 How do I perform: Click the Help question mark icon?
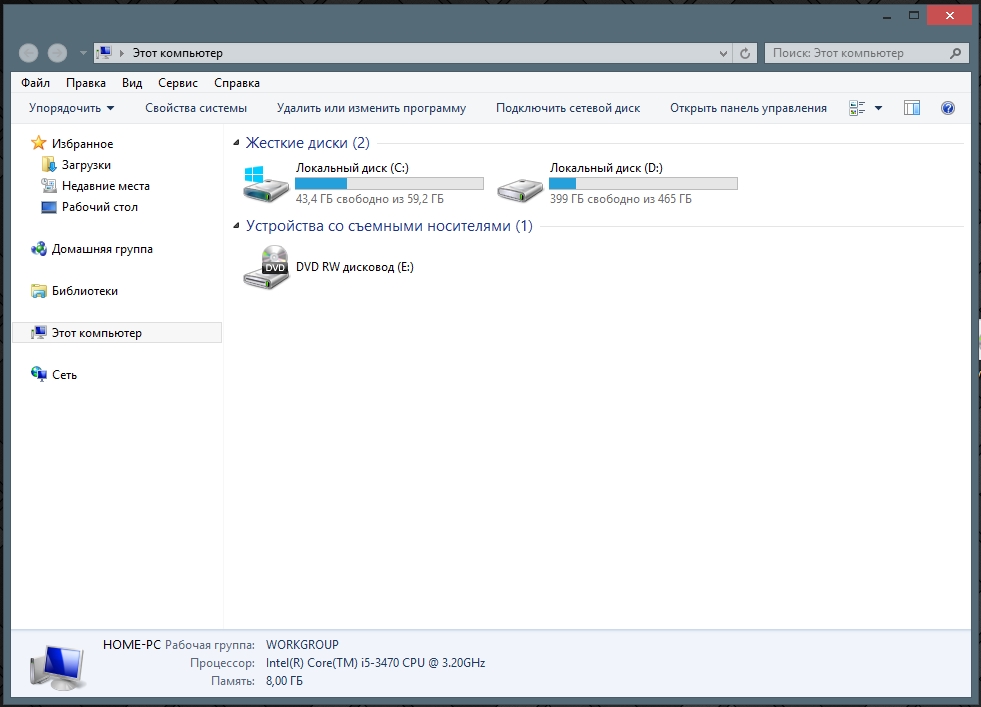948,108
